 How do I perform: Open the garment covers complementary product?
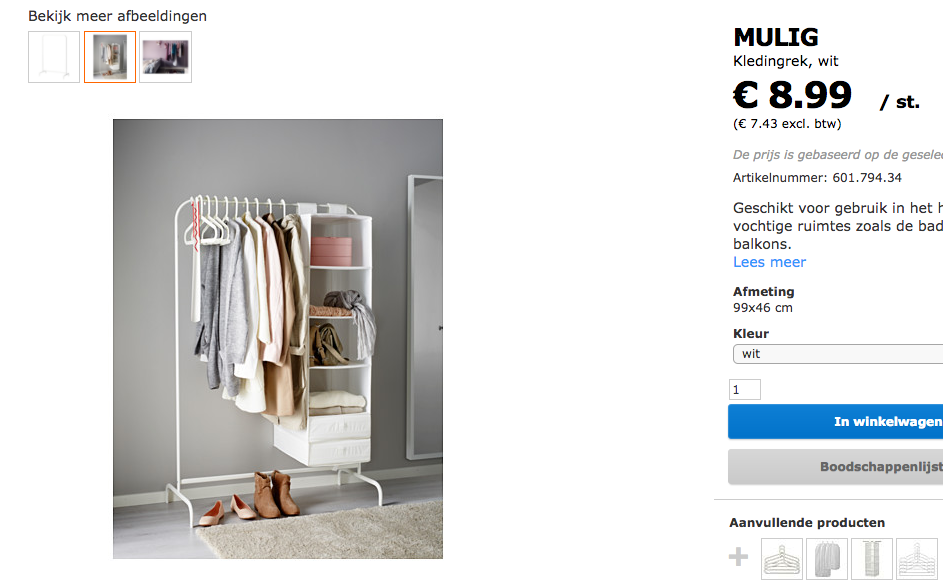pos(827,559)
